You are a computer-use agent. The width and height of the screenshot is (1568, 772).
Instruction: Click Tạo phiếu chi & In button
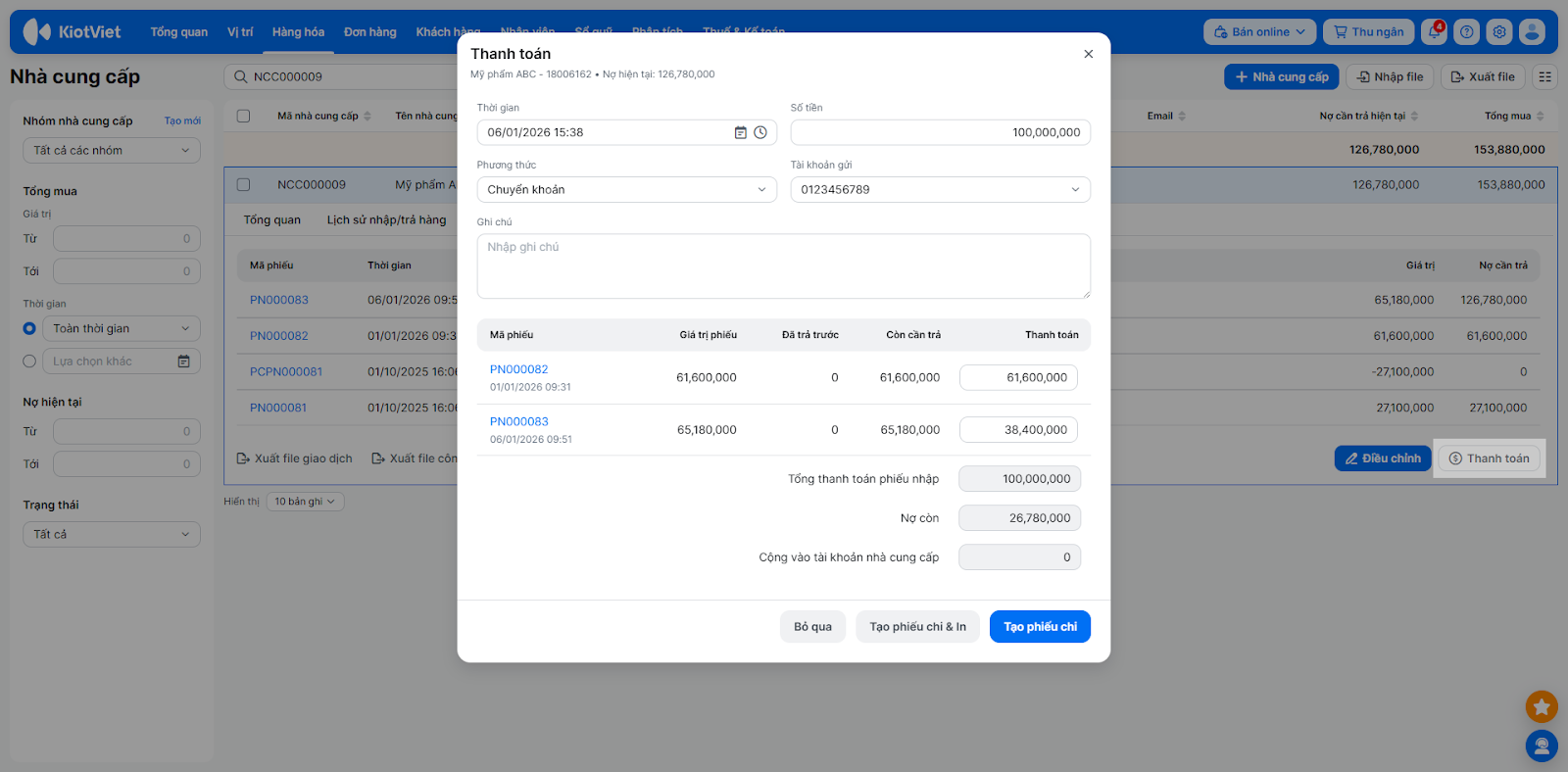(918, 627)
